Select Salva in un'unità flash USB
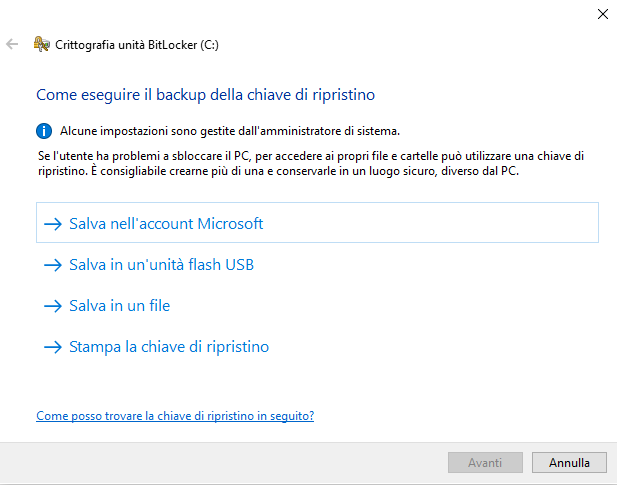Image resolution: width=617 pixels, height=485 pixels. (x=161, y=265)
